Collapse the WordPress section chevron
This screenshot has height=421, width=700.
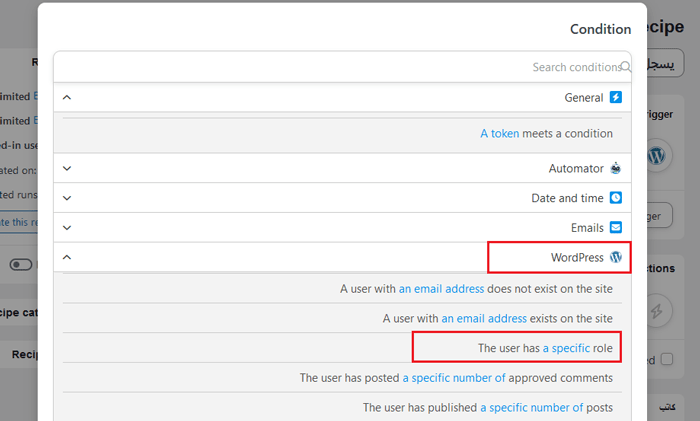coord(67,257)
